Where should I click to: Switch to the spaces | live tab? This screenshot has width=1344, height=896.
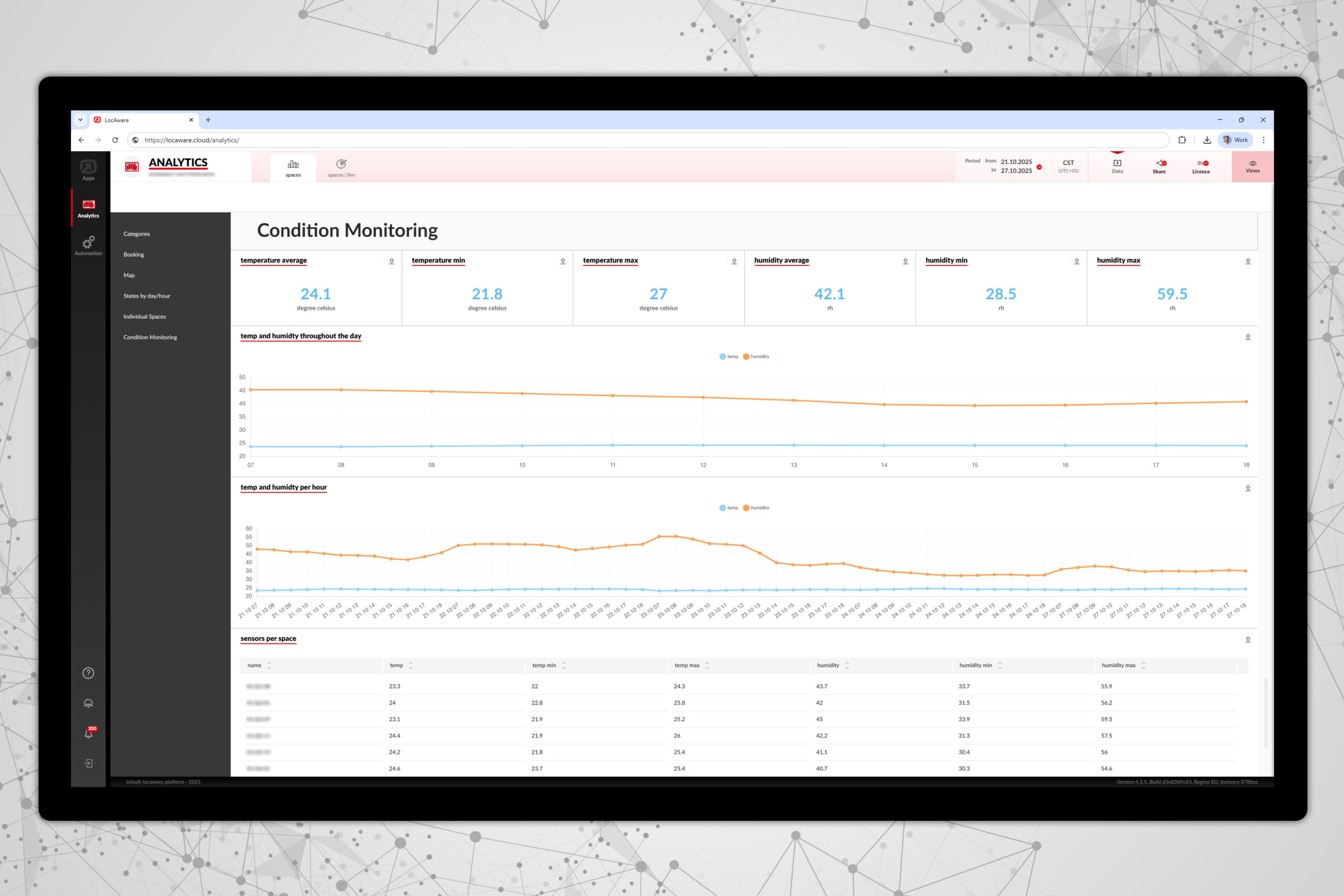[x=341, y=168]
